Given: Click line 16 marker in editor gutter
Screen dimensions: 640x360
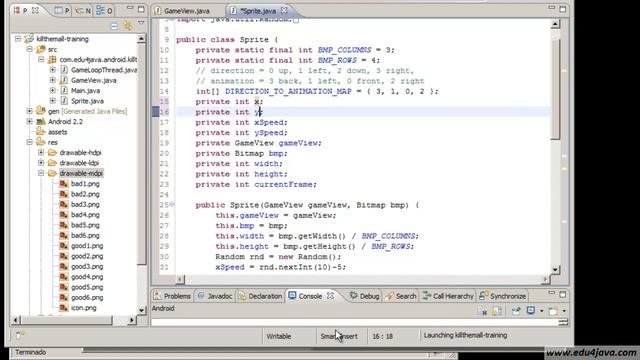Looking at the screenshot, I should pyautogui.click(x=156, y=111).
